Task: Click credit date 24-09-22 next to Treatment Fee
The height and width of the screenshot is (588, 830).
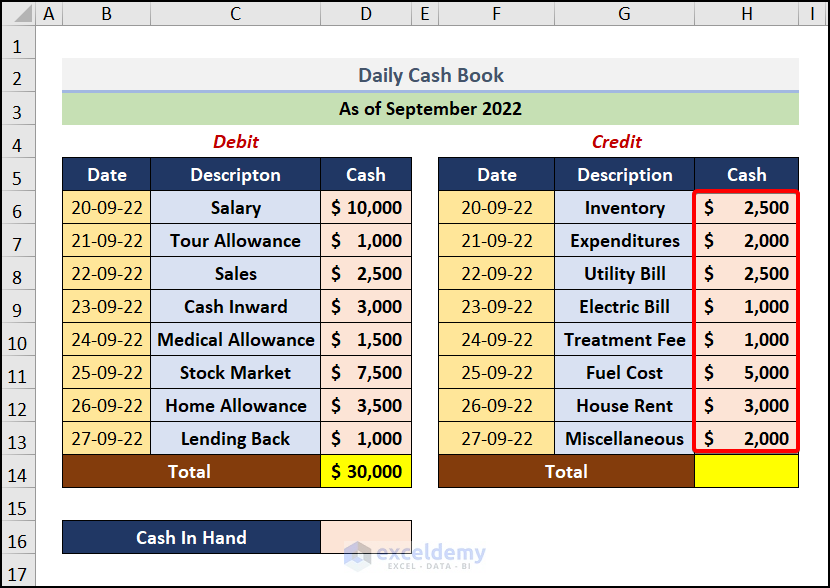Action: [497, 339]
